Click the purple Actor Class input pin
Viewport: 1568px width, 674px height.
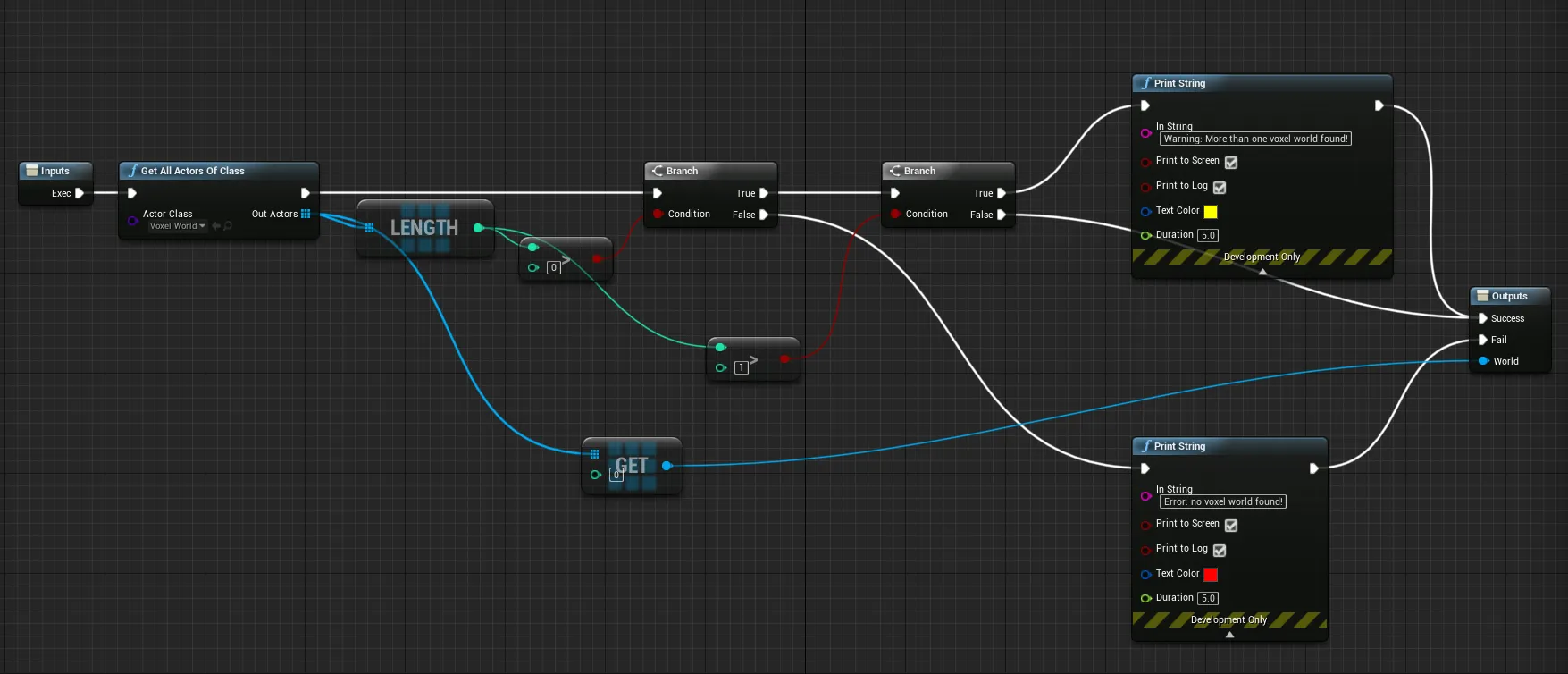132,220
